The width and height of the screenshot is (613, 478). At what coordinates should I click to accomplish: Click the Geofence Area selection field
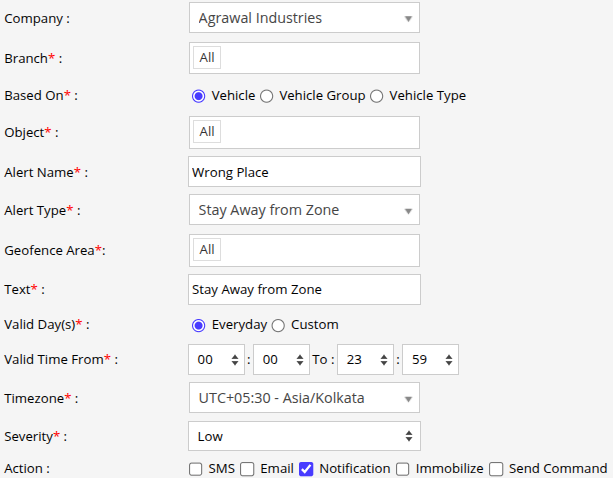click(x=303, y=250)
